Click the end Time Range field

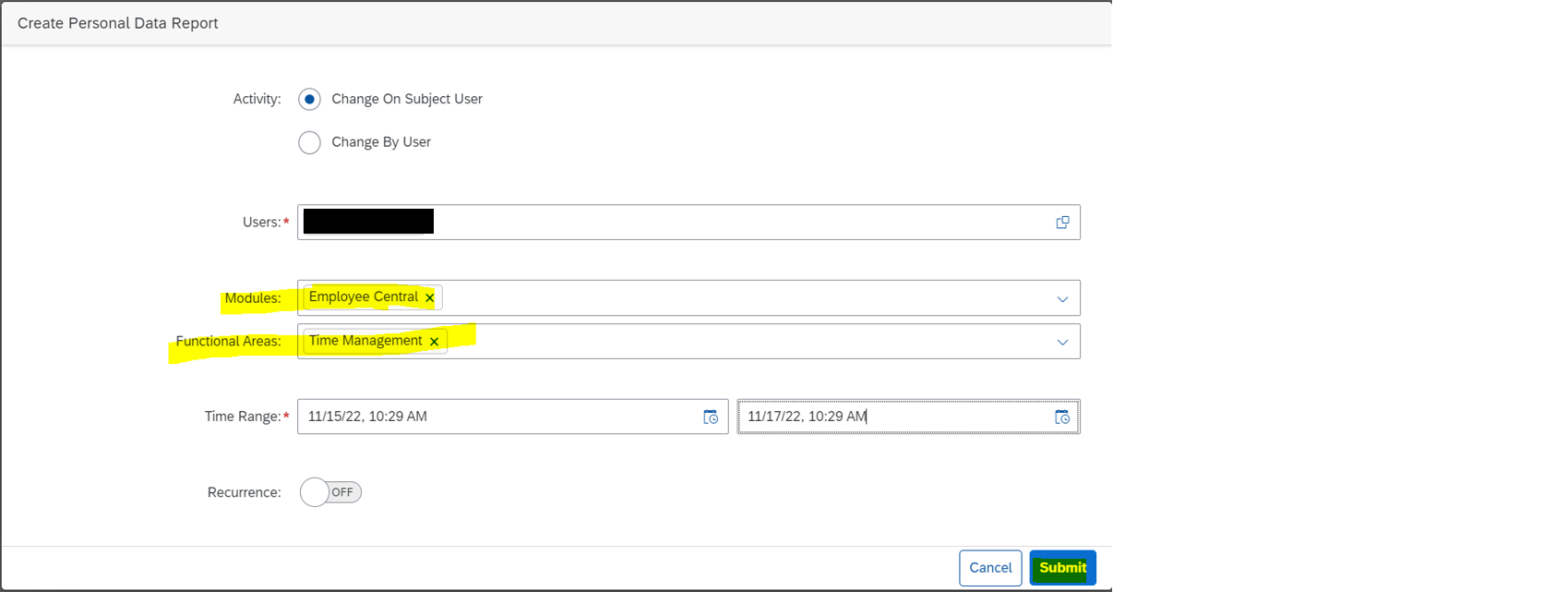click(909, 417)
